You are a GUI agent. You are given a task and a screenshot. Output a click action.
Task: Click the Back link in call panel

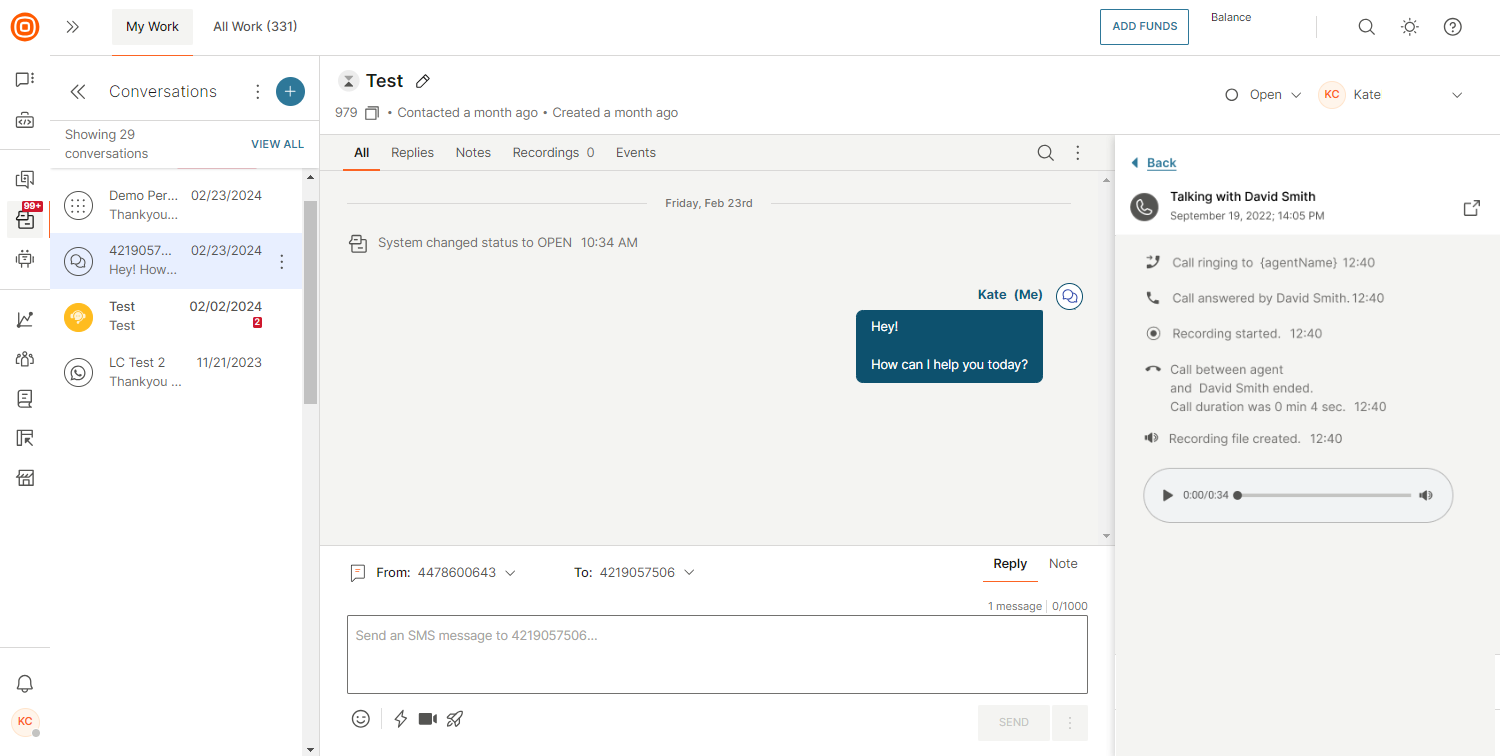point(1160,163)
